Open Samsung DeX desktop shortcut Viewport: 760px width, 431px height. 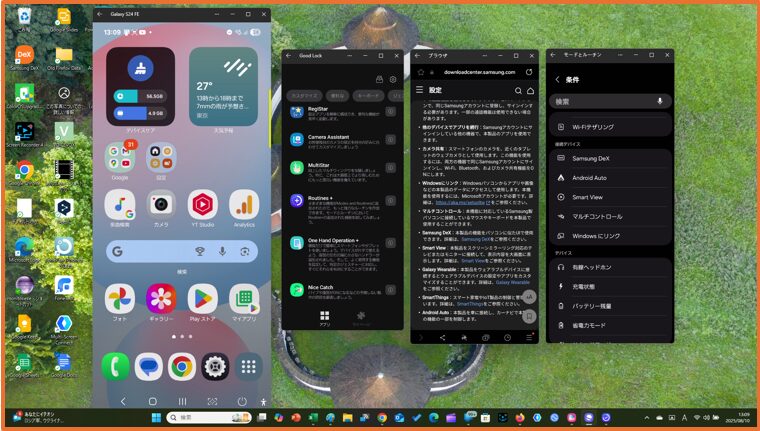[x=24, y=58]
